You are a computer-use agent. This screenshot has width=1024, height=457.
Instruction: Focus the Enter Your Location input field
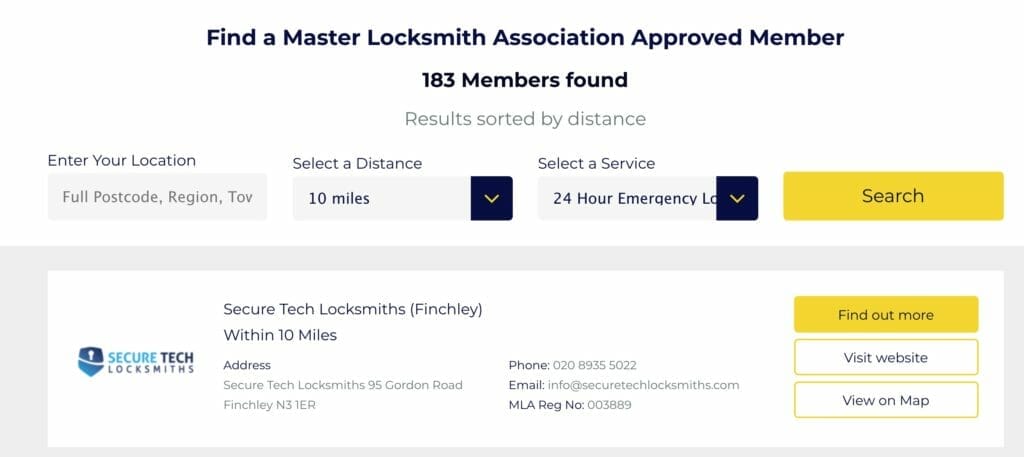(157, 197)
